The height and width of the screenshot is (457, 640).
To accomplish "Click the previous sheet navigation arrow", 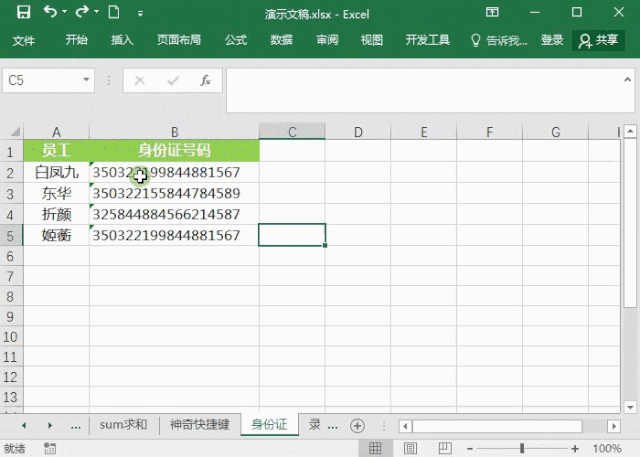I will [x=24, y=426].
